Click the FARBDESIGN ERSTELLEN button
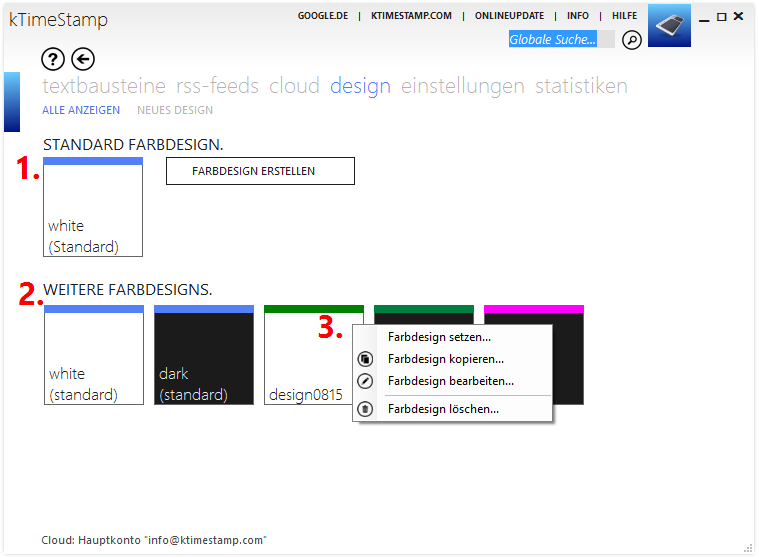The height and width of the screenshot is (558, 759). point(260,171)
